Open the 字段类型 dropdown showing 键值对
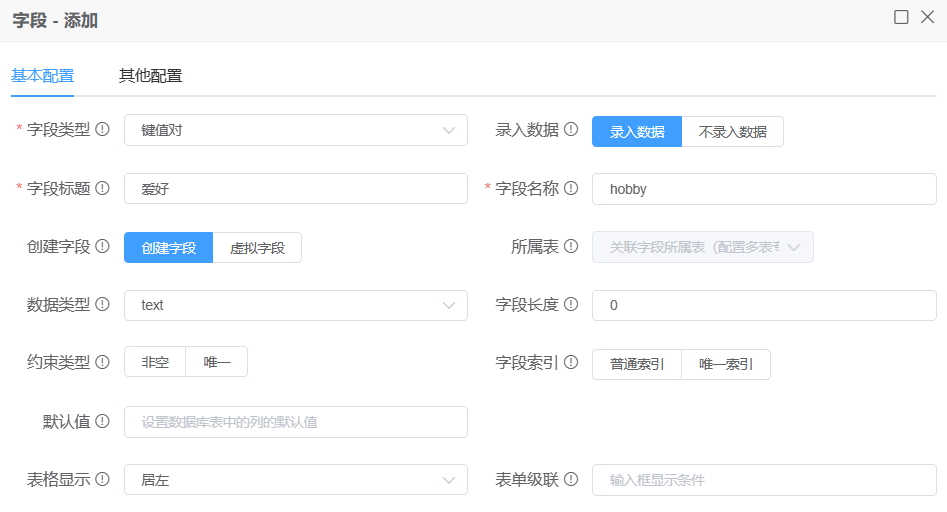The height and width of the screenshot is (512, 947). [x=295, y=131]
